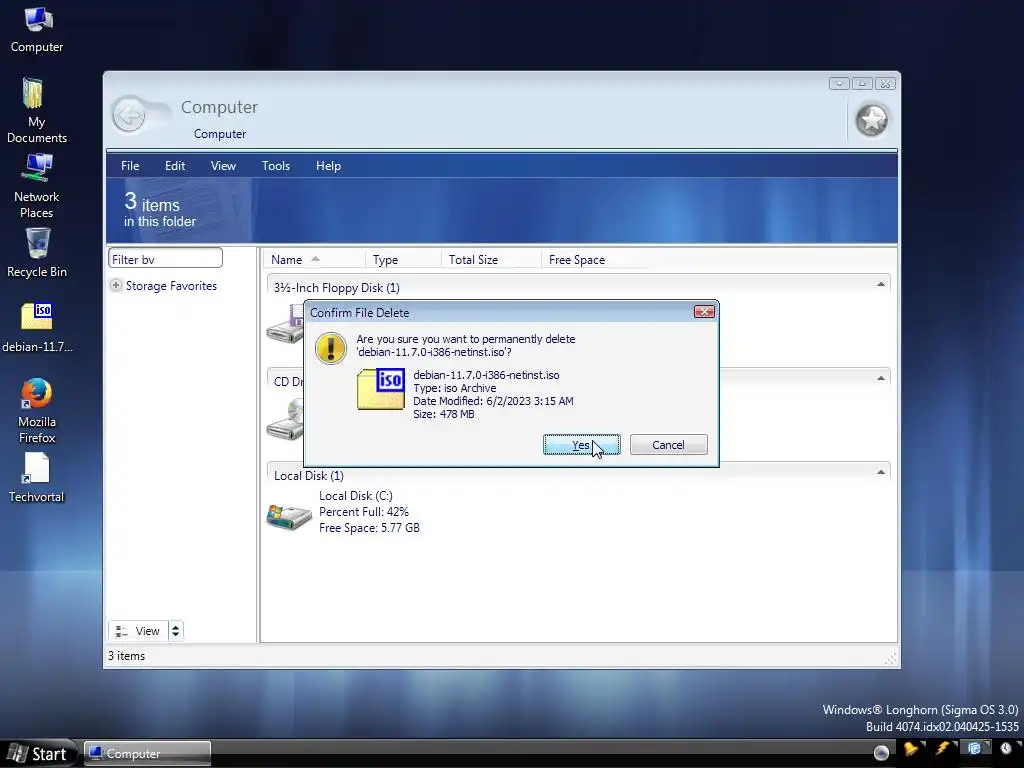Click the star favorites button
1024x768 pixels.
(x=872, y=120)
